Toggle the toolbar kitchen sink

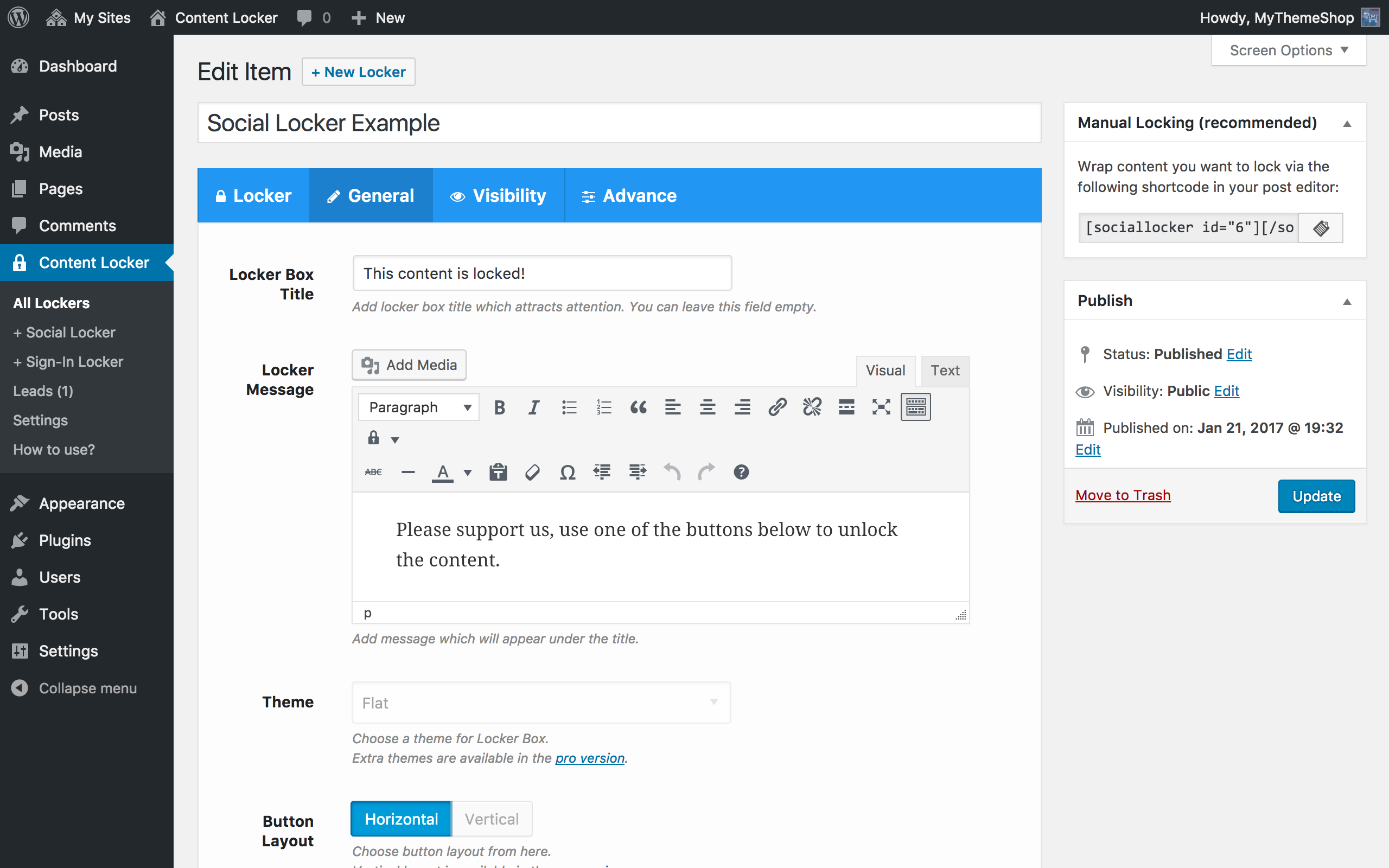coord(915,407)
